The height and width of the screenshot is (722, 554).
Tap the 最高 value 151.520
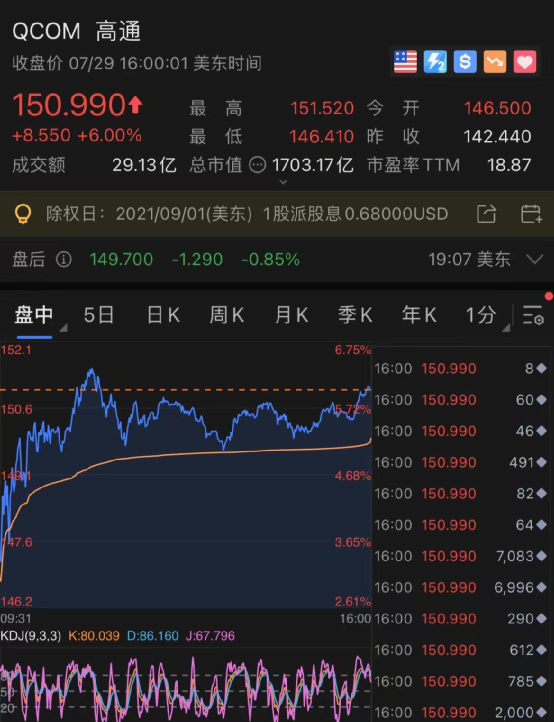(322, 108)
